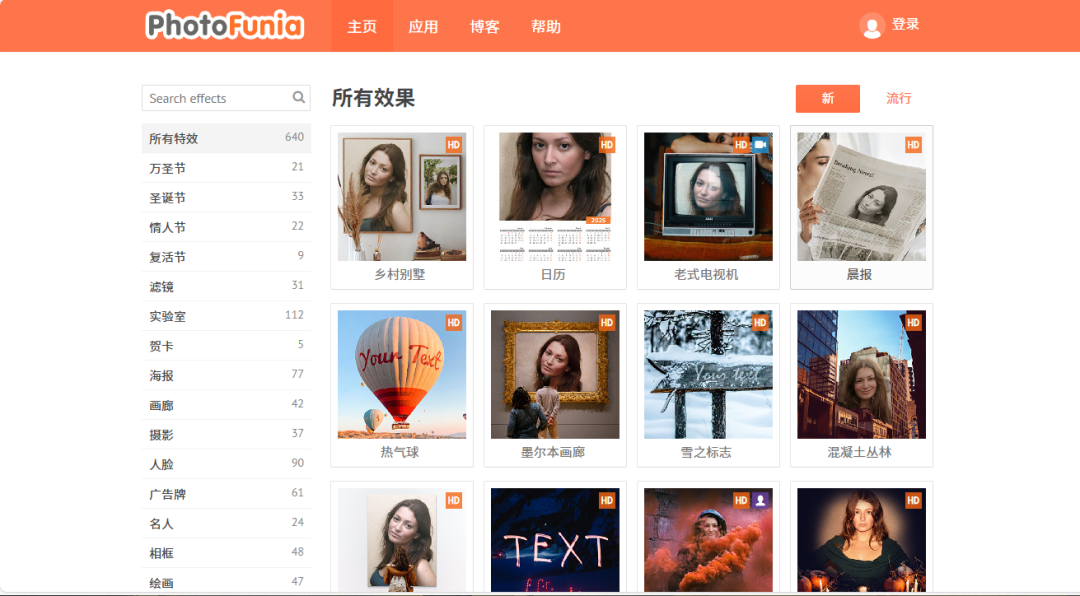Viewport: 1080px width, 596px height.
Task: Open the canvas portrait effect thumbnail
Action: (402, 540)
